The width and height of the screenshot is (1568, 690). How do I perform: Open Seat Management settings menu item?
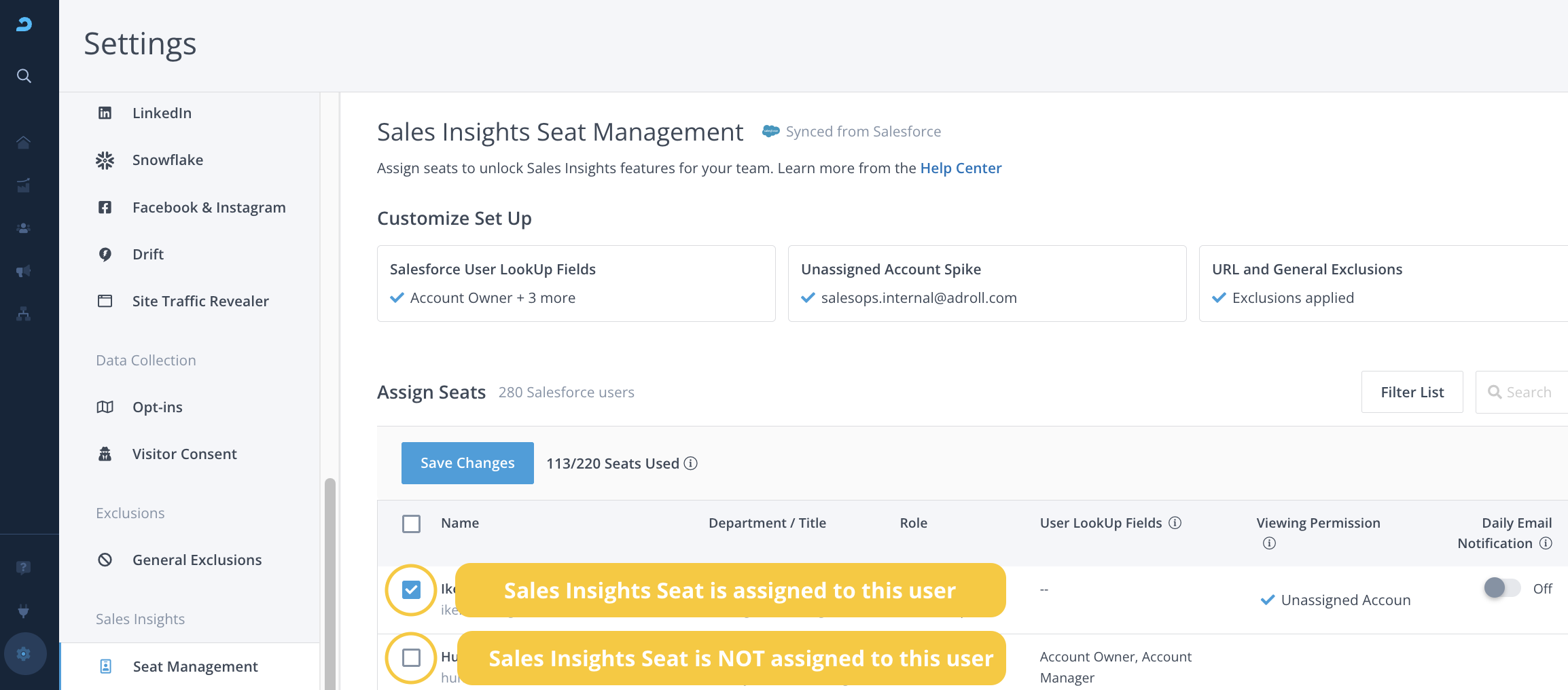coord(195,666)
